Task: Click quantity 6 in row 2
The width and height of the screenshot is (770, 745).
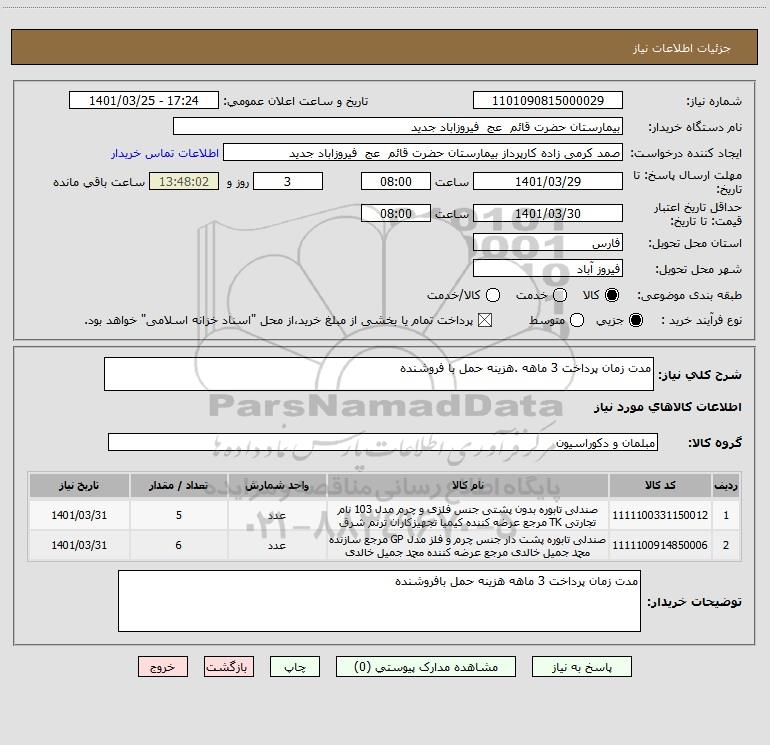Action: (178, 545)
